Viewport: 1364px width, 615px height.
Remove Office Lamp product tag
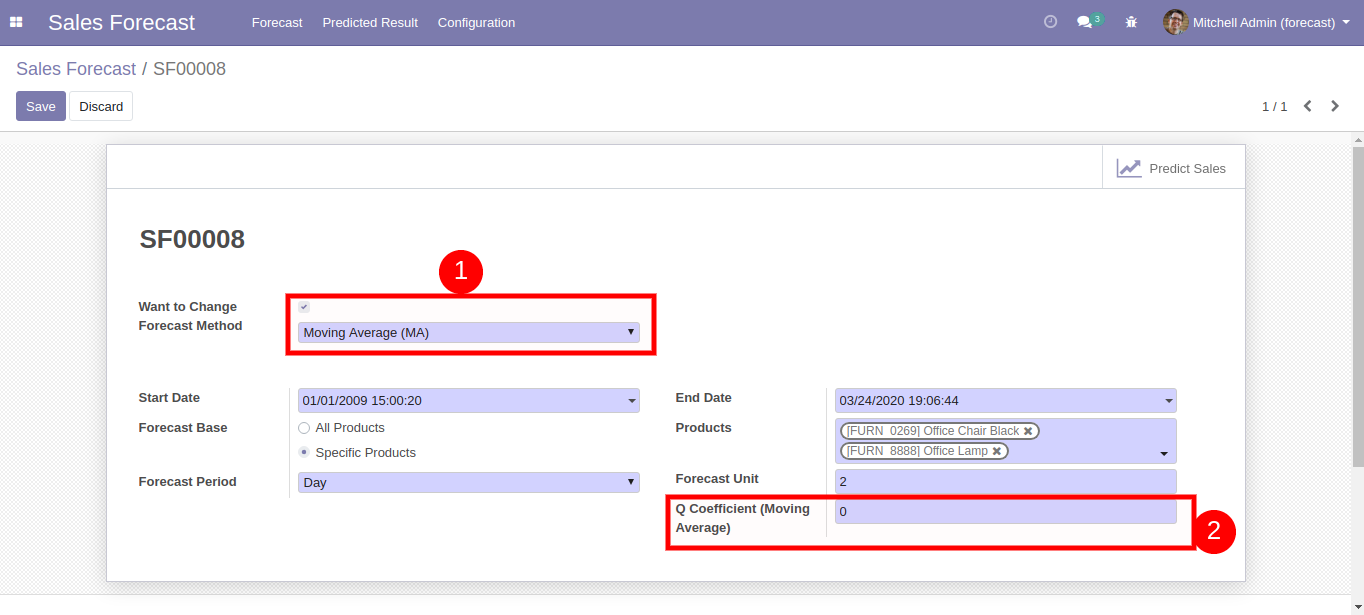[996, 451]
